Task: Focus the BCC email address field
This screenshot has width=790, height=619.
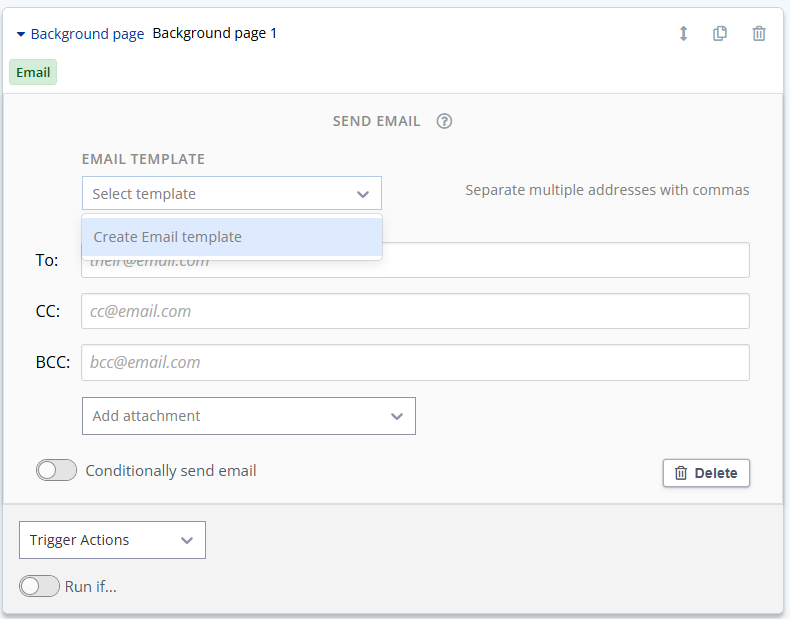Action: pyautogui.click(x=415, y=363)
